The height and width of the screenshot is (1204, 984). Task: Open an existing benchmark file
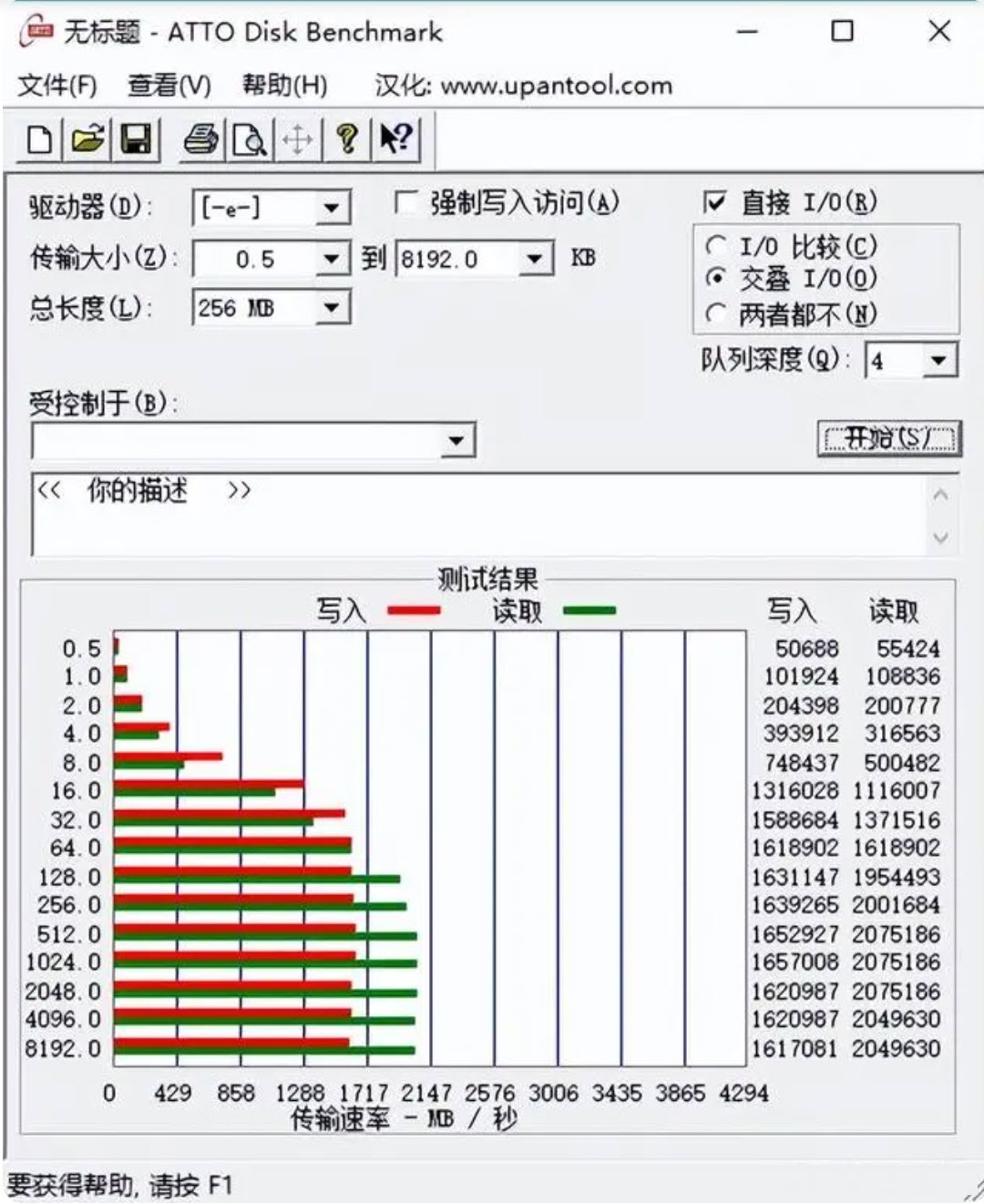pyautogui.click(x=87, y=139)
